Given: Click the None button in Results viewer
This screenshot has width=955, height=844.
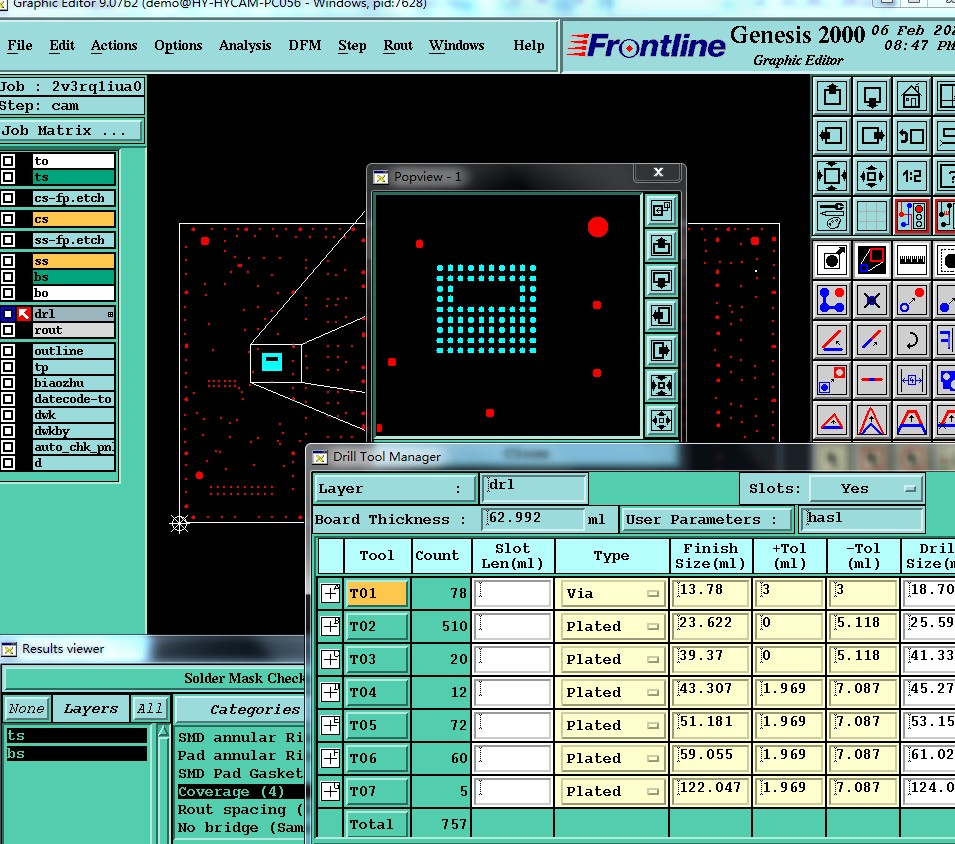Looking at the screenshot, I should coord(26,709).
